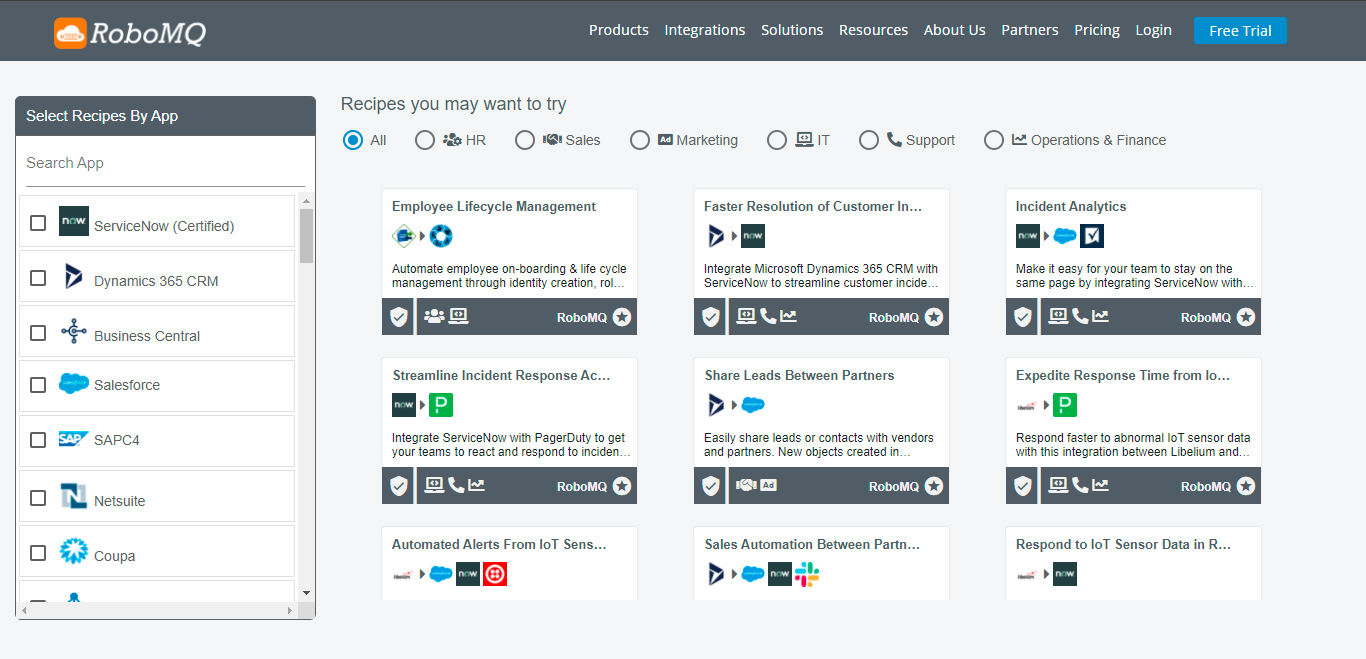The height and width of the screenshot is (659, 1366).
Task: Check the Business Central checkbox
Action: point(38,330)
